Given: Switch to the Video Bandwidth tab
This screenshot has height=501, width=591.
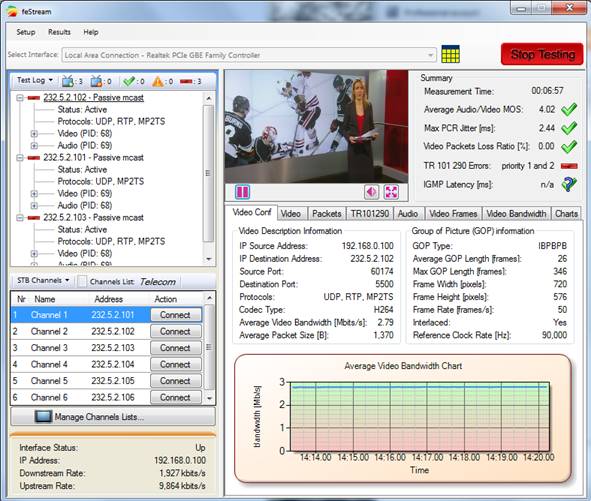Looking at the screenshot, I should (516, 214).
